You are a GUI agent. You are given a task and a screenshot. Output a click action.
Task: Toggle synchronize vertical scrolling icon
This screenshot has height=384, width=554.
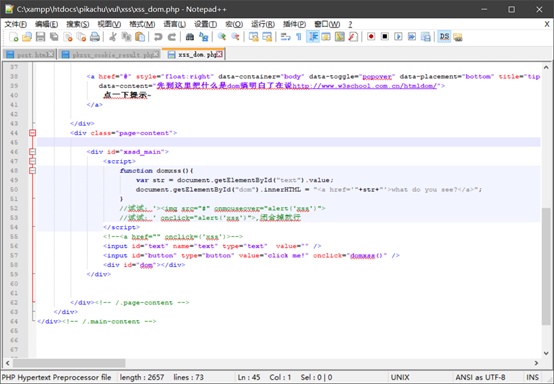(253, 37)
